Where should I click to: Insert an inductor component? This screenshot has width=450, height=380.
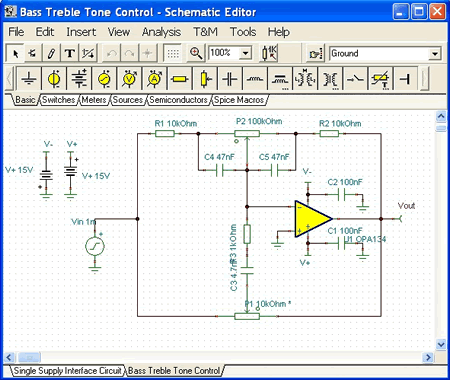(255, 79)
